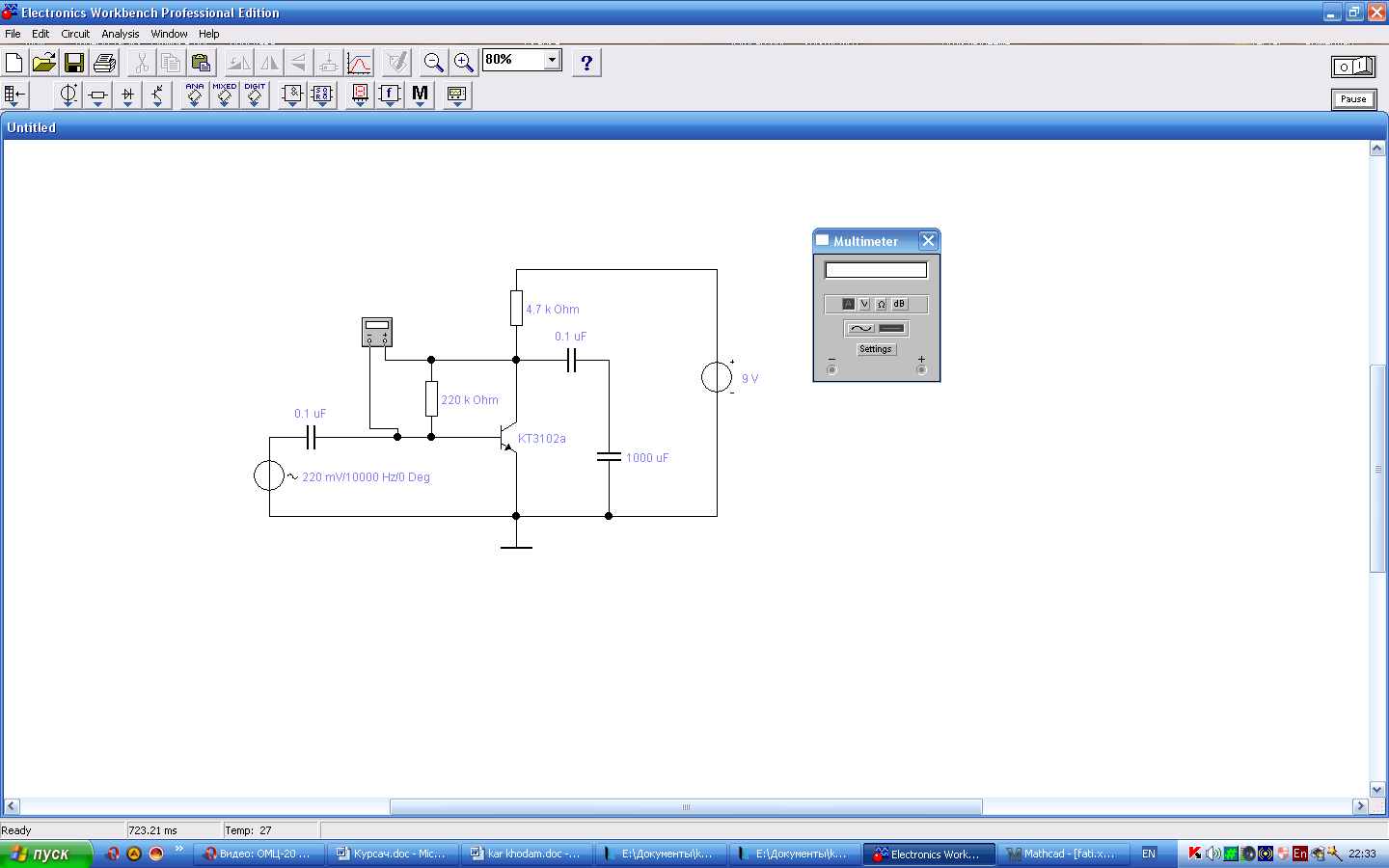Click the Paste clipboard icon
The height and width of the screenshot is (868, 1389).
(201, 64)
